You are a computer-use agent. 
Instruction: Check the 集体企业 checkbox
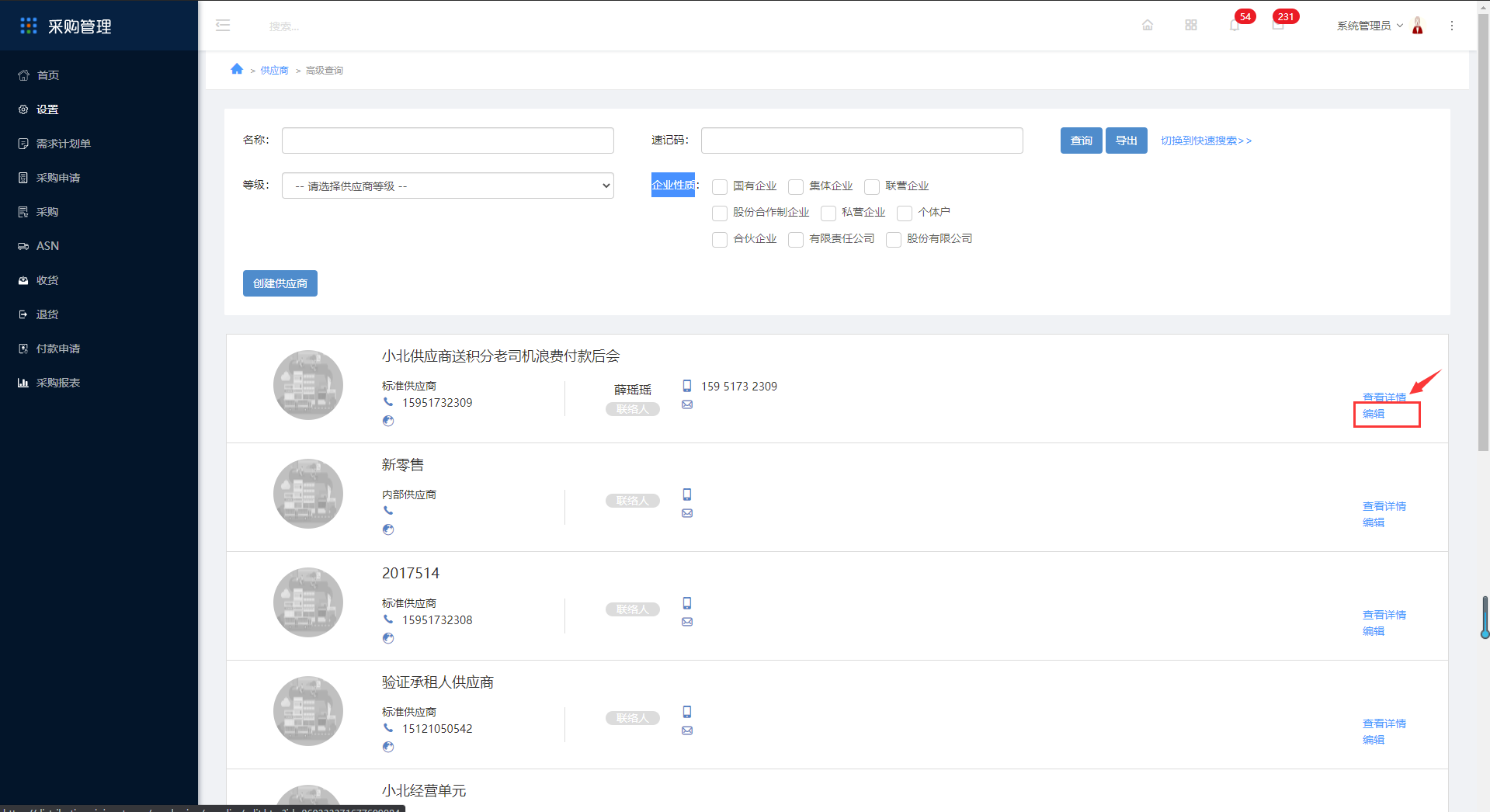(796, 187)
